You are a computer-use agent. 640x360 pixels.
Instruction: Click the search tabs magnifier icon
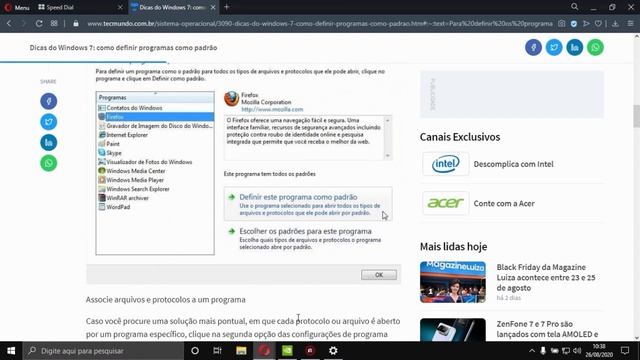tap(575, 7)
